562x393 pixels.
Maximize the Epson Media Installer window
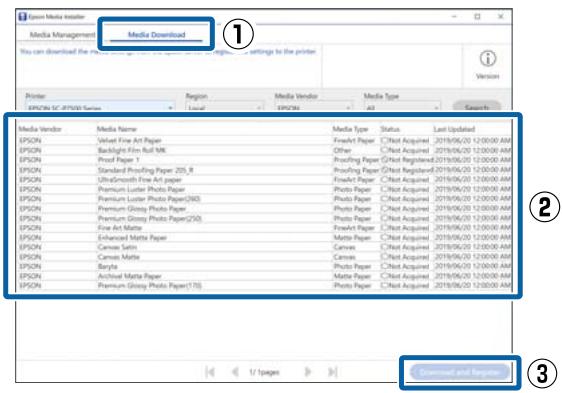click(x=477, y=16)
